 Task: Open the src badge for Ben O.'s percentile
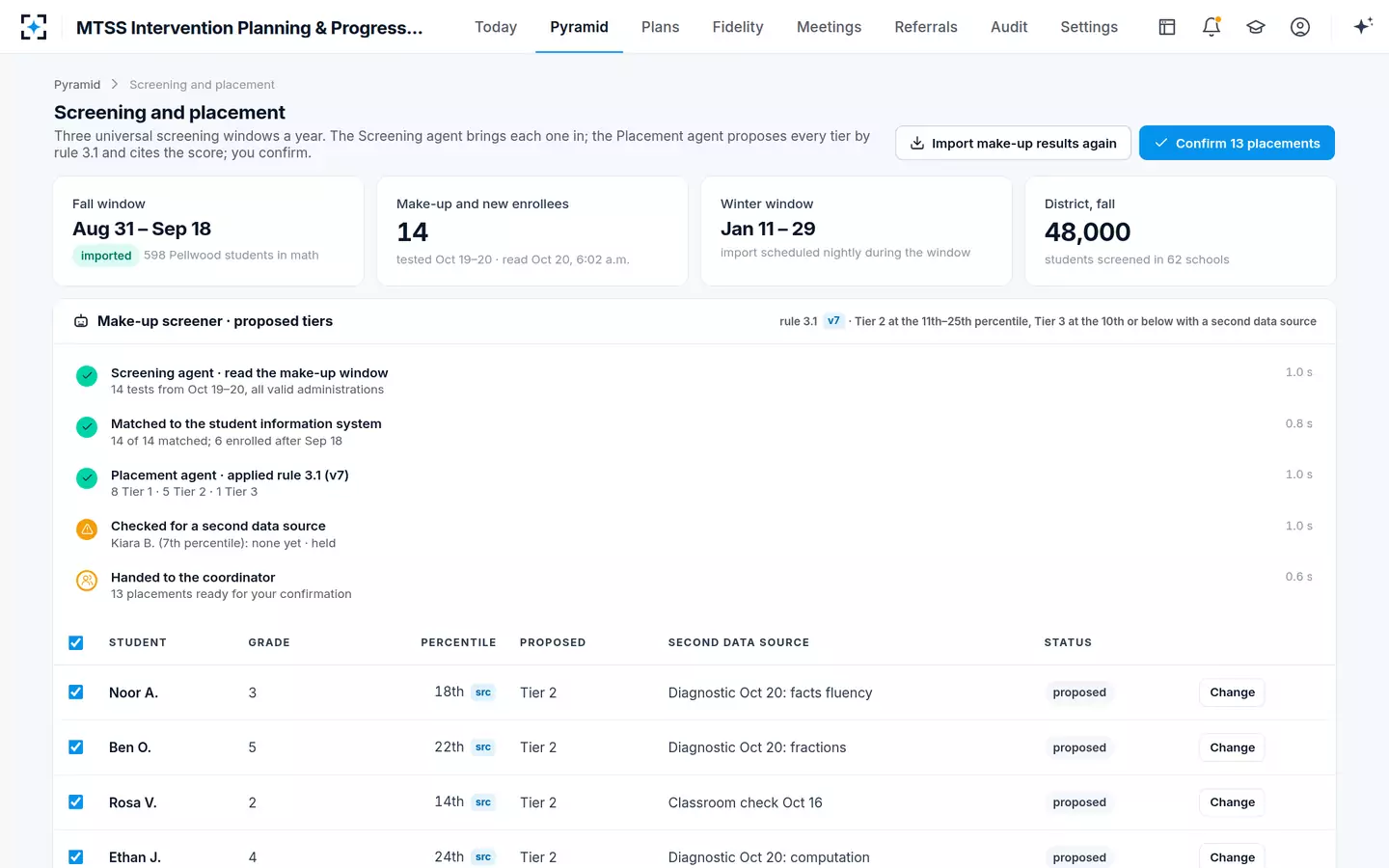coord(483,747)
